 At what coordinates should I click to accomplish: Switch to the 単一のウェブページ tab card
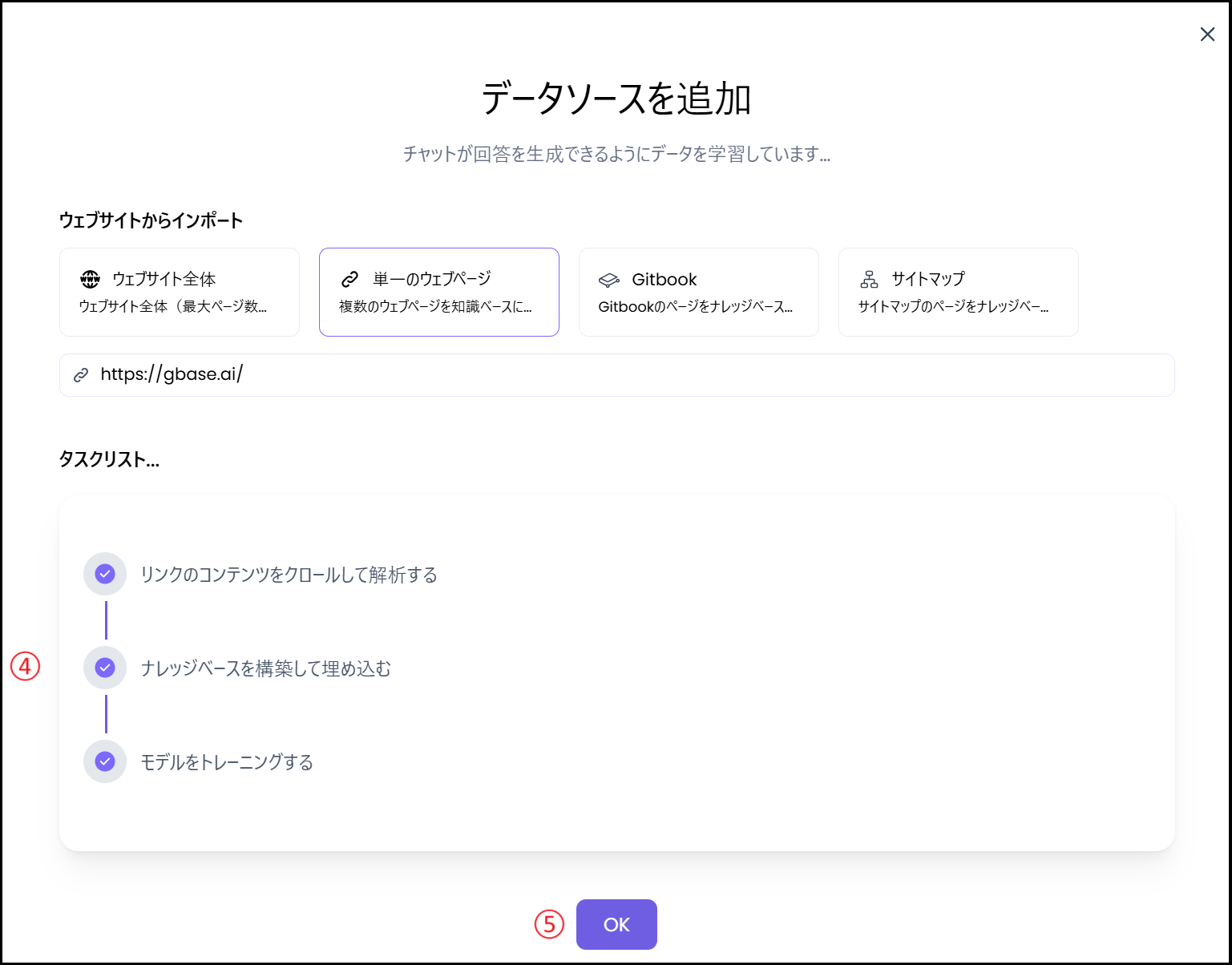tap(438, 292)
